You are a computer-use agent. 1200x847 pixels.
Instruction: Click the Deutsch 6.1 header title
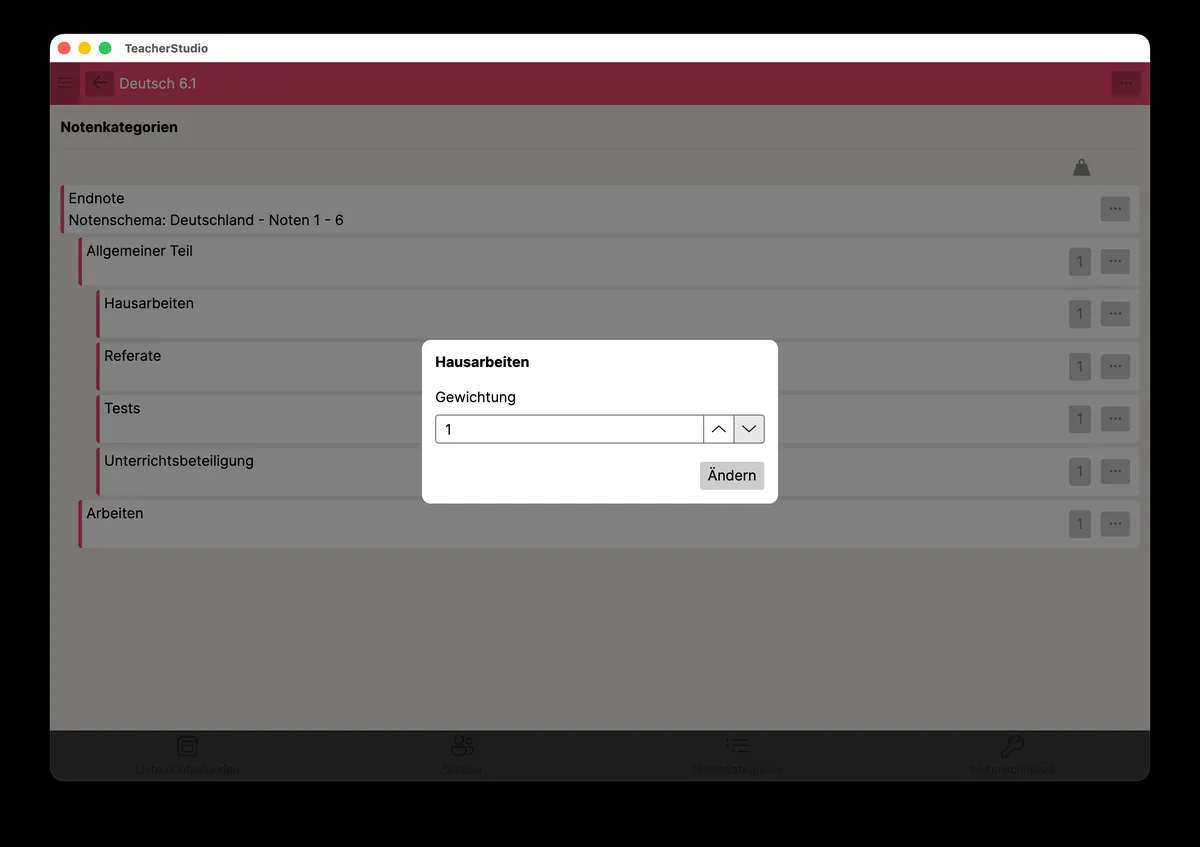(158, 83)
